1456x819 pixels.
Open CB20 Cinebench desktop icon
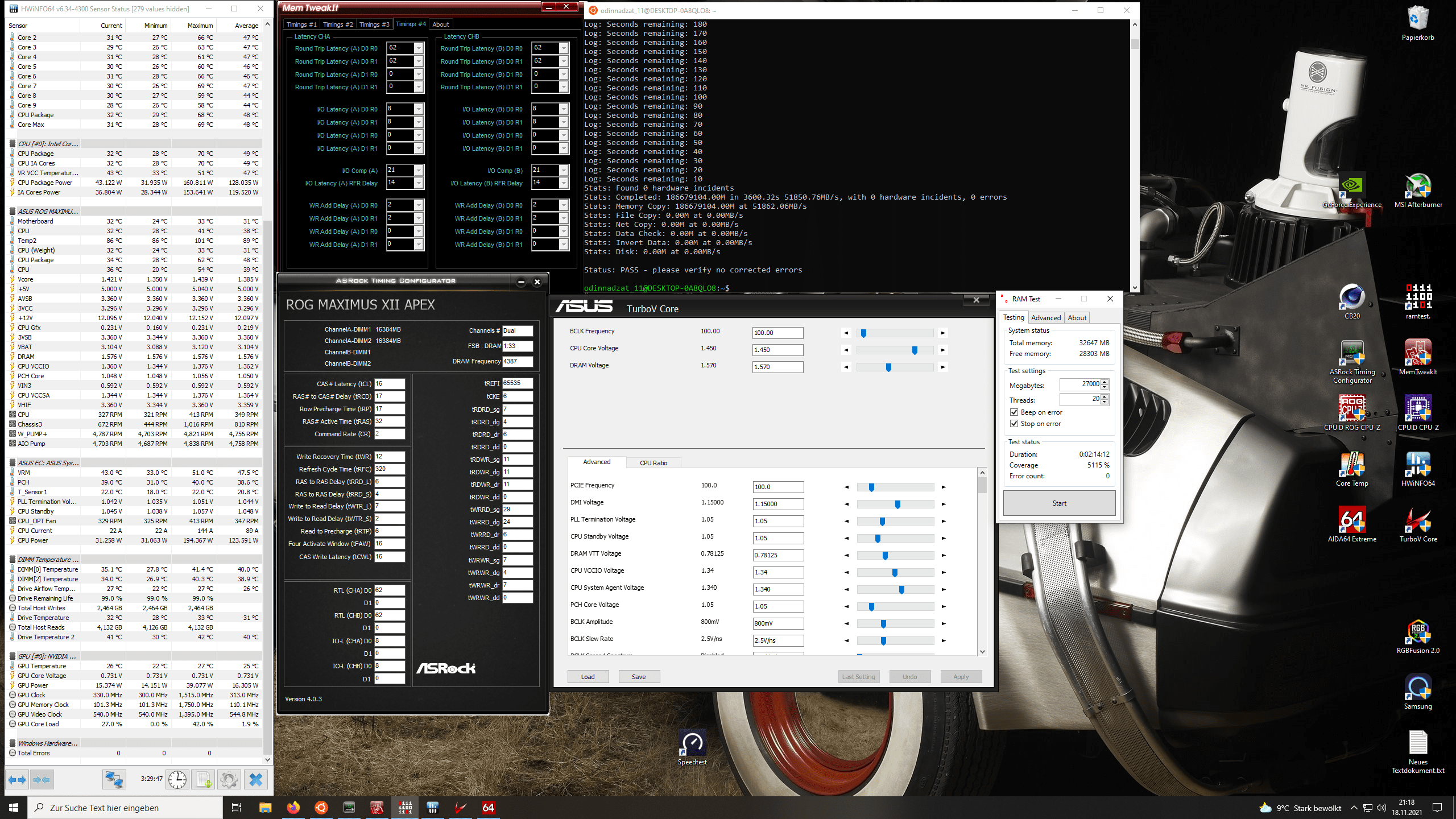click(x=1352, y=301)
